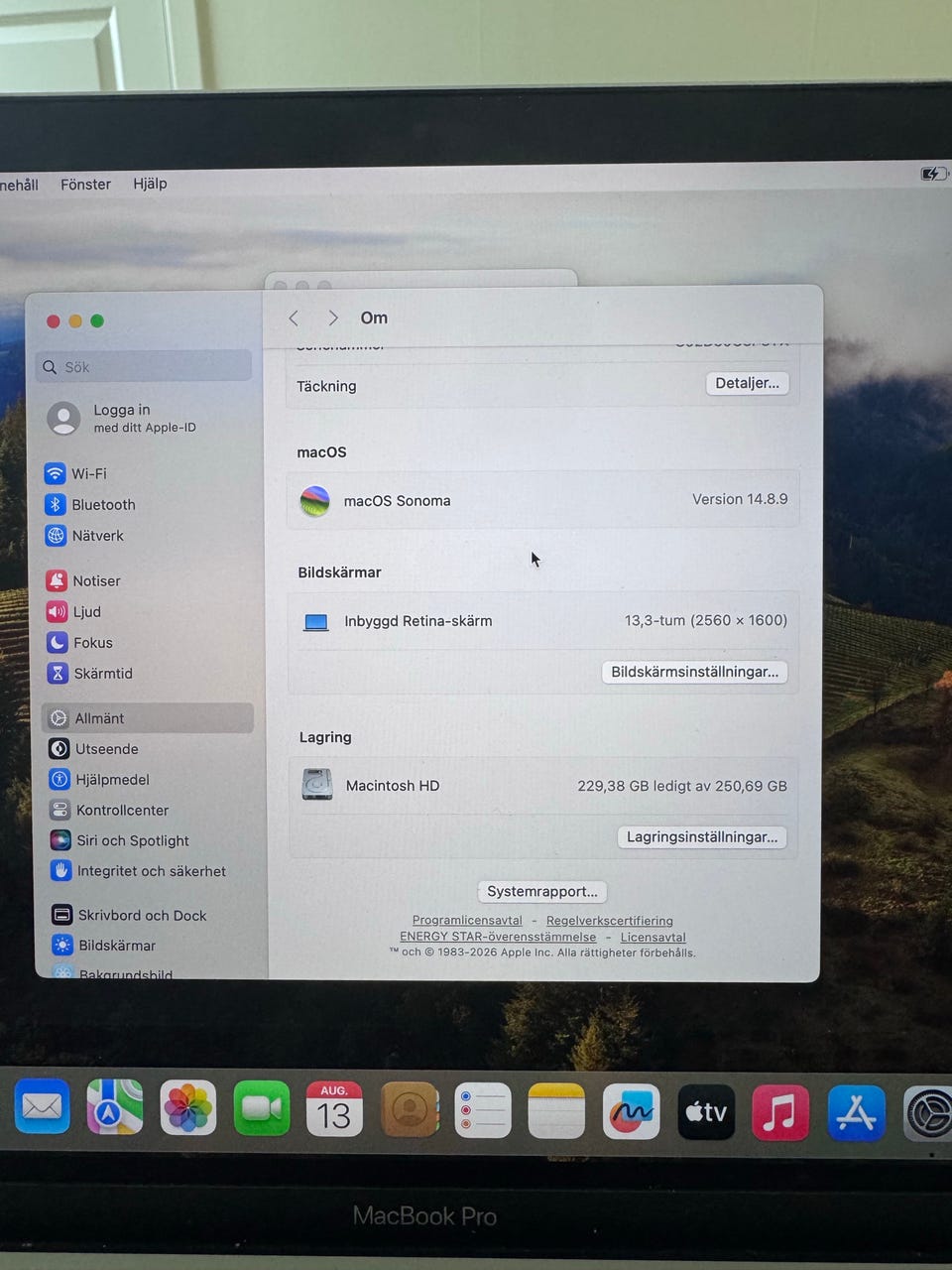Click the Systemrapport... button
Screen dimensions: 952x1270
[542, 891]
